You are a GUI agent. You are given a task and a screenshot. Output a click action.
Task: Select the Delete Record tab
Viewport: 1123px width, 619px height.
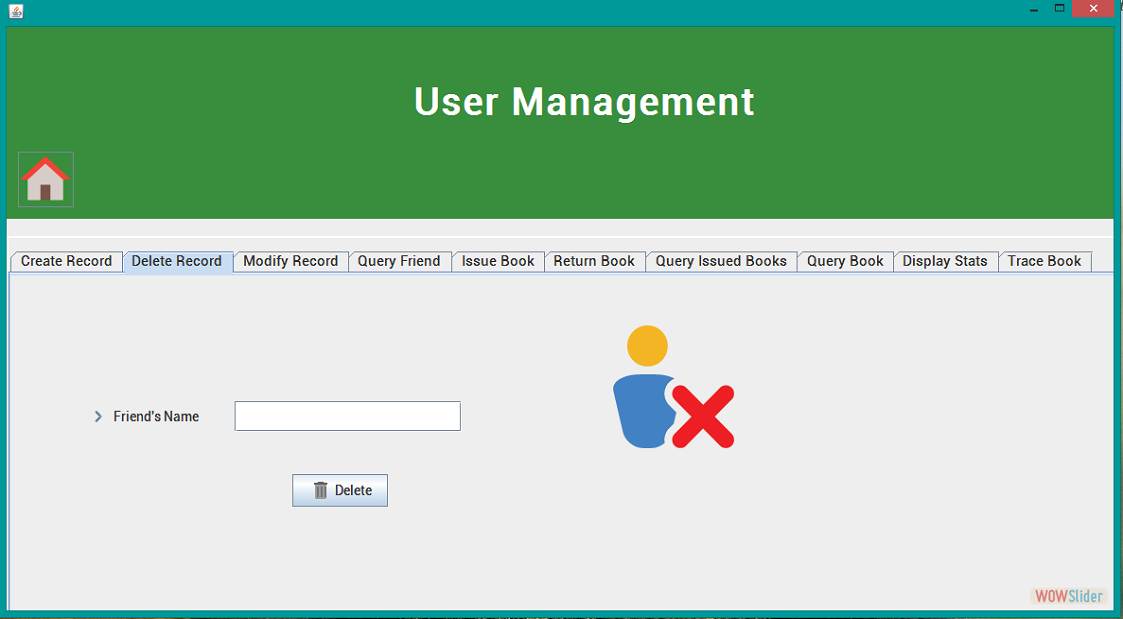coord(177,261)
